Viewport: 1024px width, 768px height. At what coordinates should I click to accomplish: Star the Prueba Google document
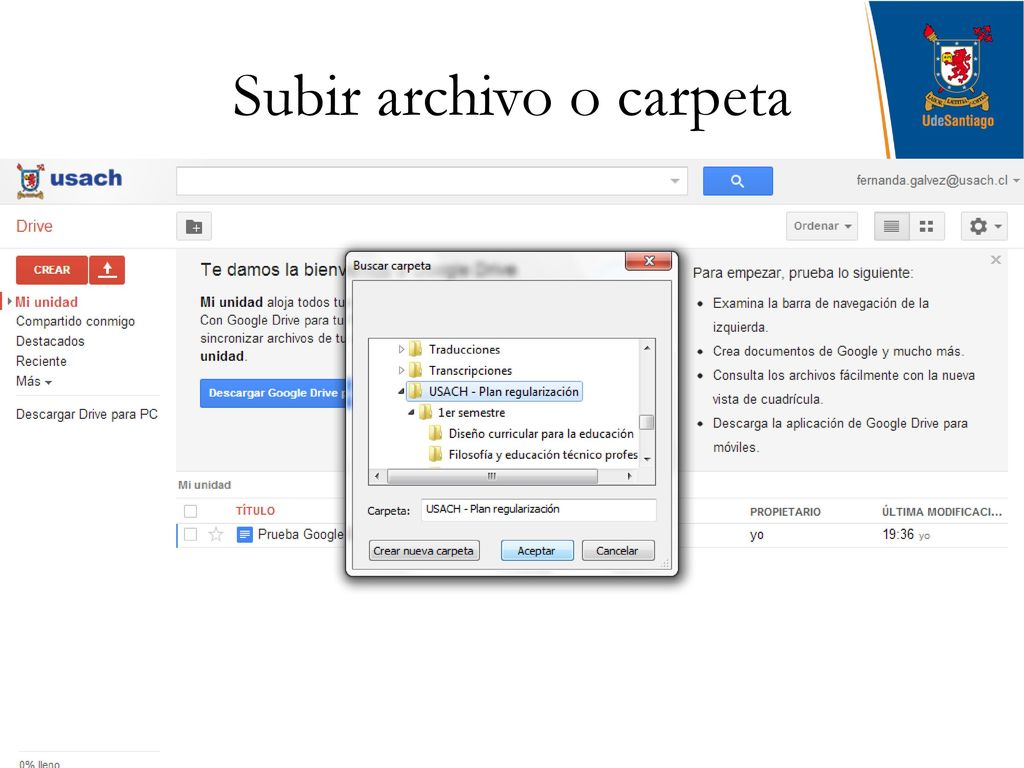coord(216,535)
